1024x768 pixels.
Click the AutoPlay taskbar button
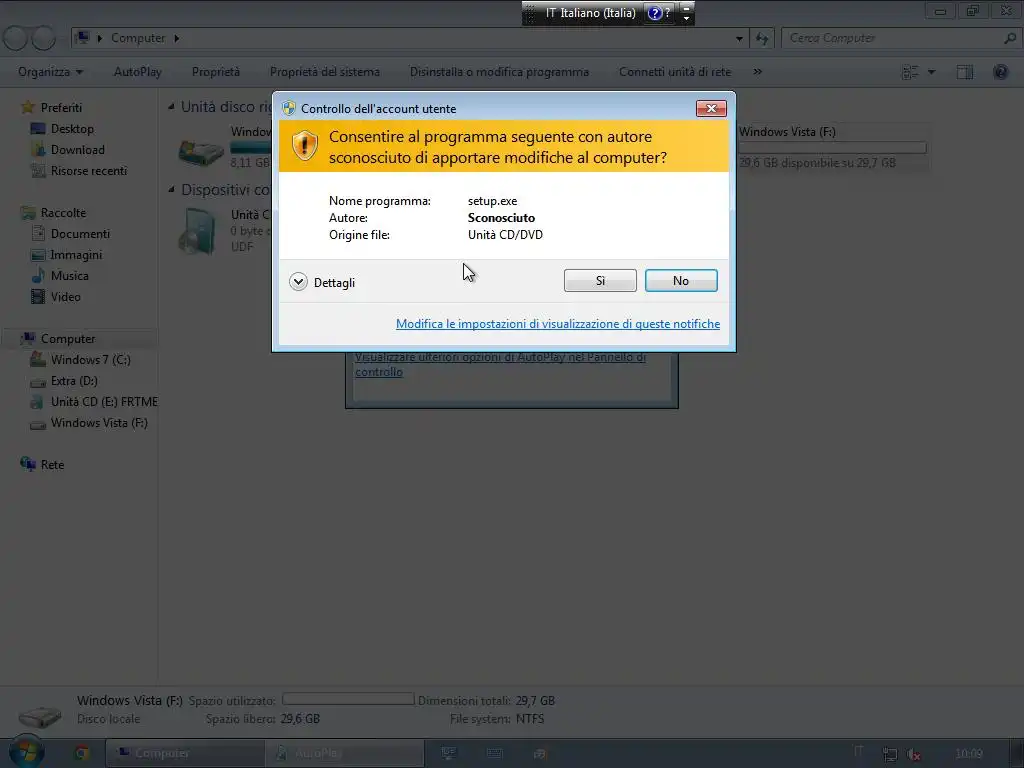click(345, 753)
